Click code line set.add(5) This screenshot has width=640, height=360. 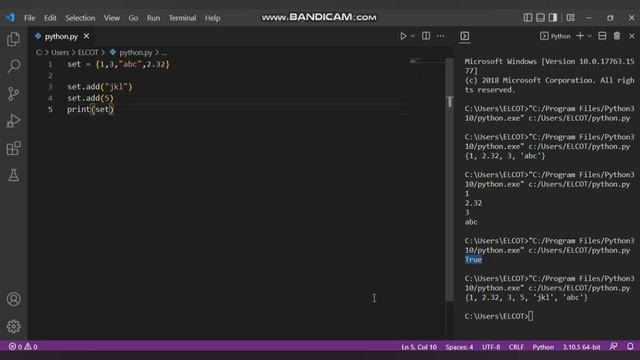[91, 98]
